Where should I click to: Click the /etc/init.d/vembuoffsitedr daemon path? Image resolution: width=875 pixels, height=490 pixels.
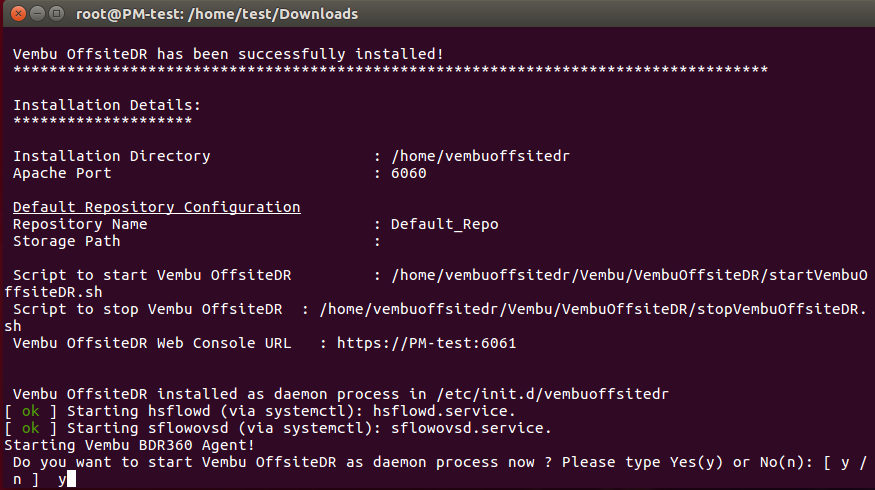[552, 394]
